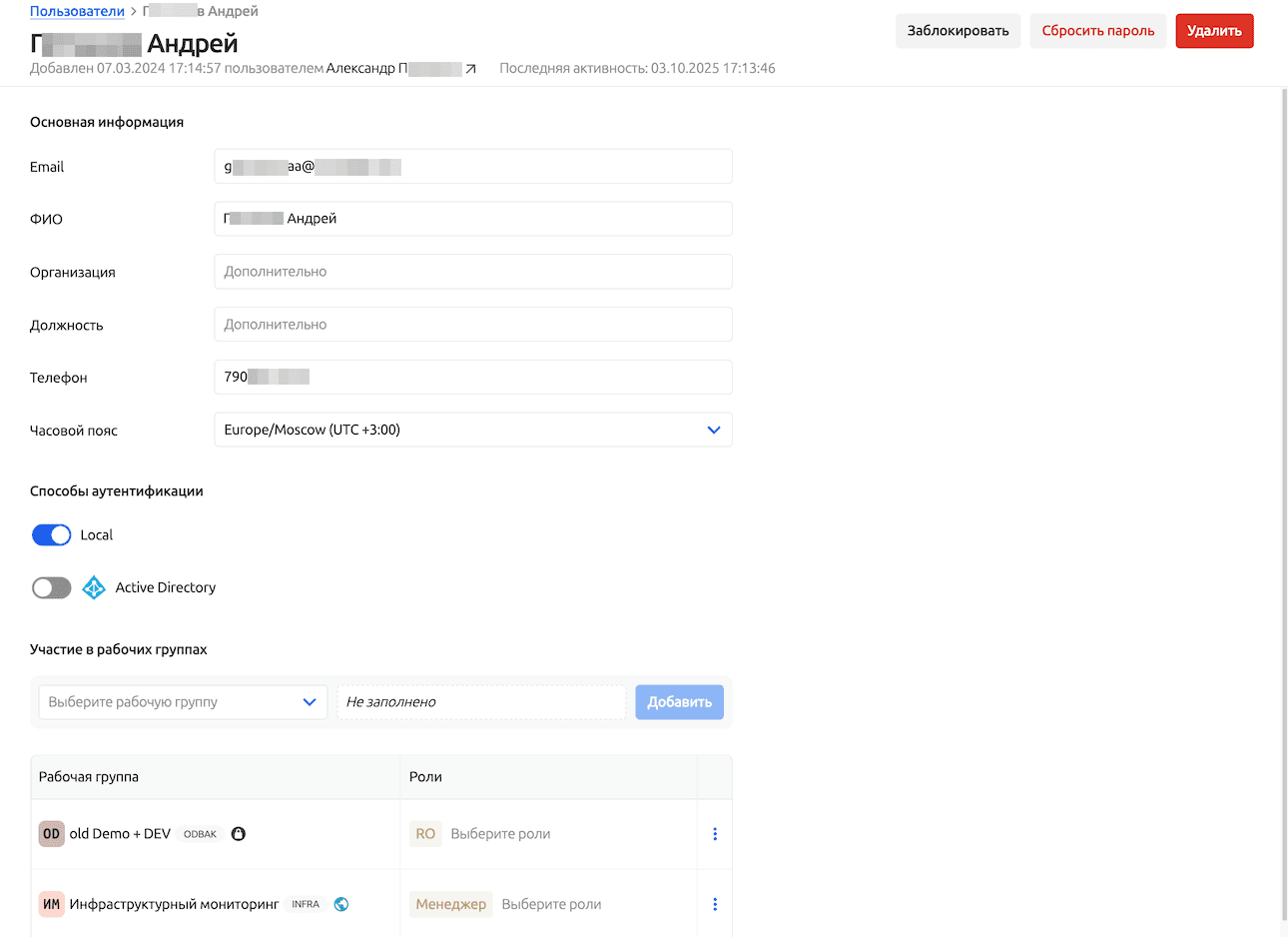
Task: Disable the Local authentication toggle
Action: pyautogui.click(x=52, y=535)
